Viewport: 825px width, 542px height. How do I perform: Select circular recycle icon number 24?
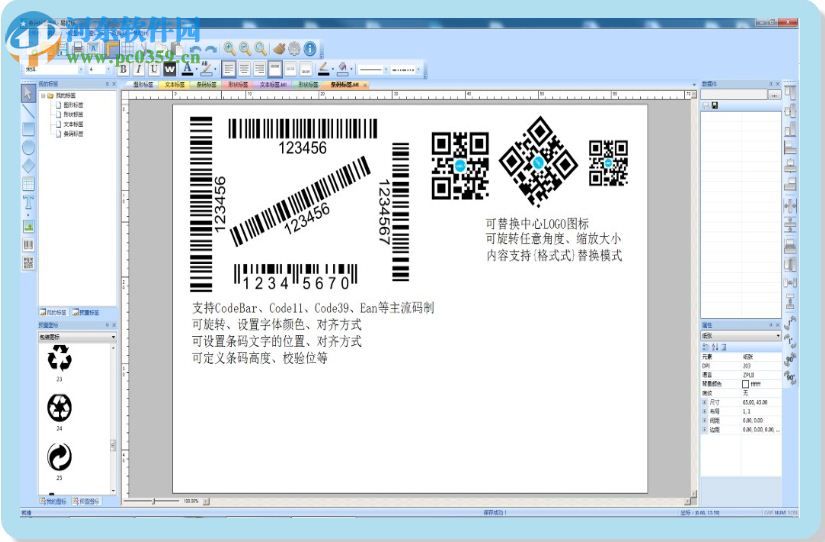tap(59, 408)
